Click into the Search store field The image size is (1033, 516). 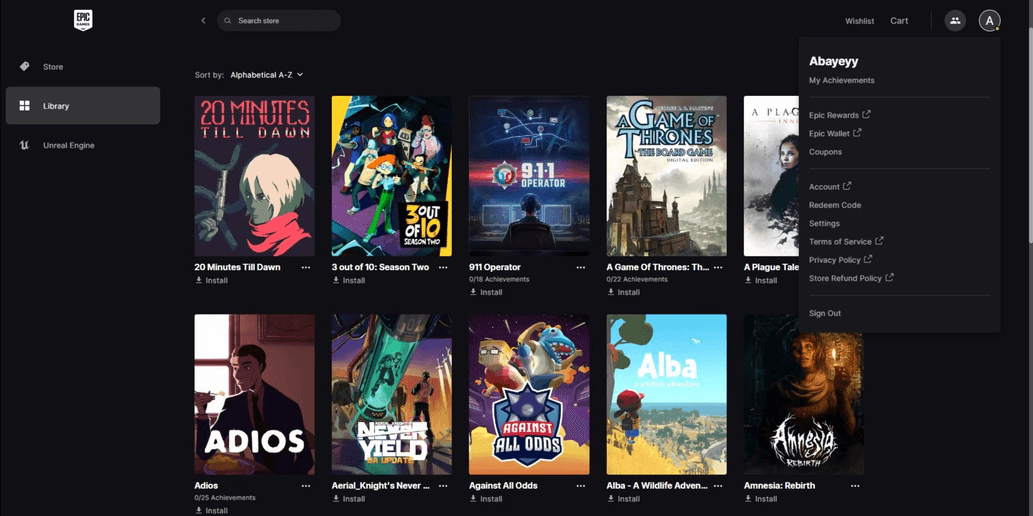(x=279, y=20)
